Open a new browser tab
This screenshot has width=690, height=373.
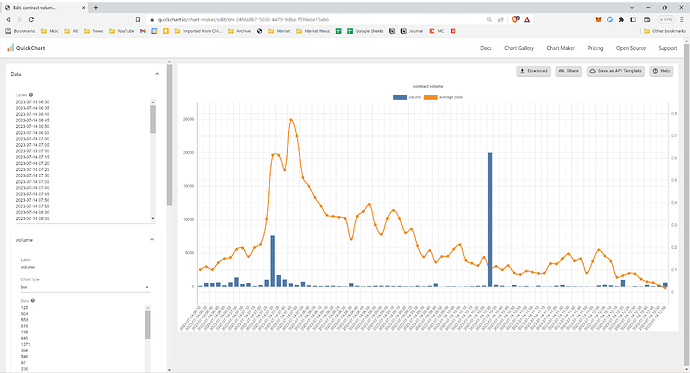tap(96, 7)
